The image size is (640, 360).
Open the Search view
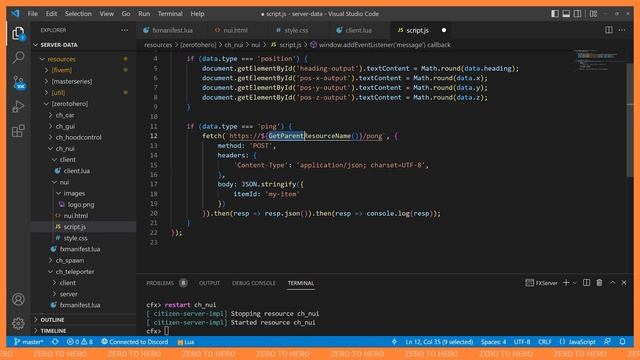click(18, 58)
